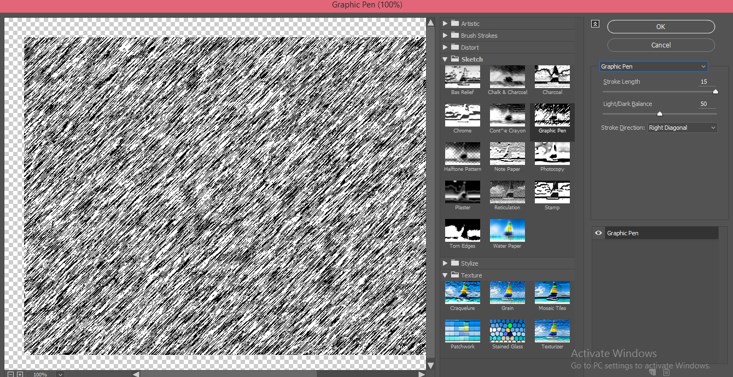Select the Patchwork texture thumbnail
Image resolution: width=733 pixels, height=377 pixels.
point(462,331)
